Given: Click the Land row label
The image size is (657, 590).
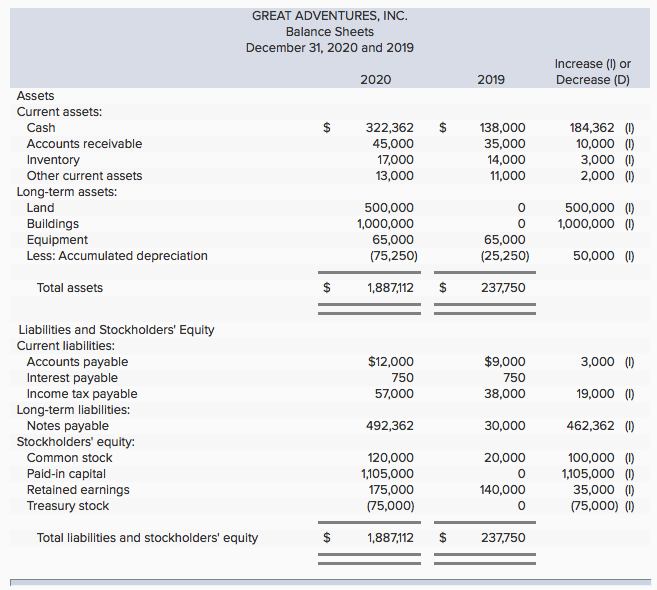Looking at the screenshot, I should point(40,207).
